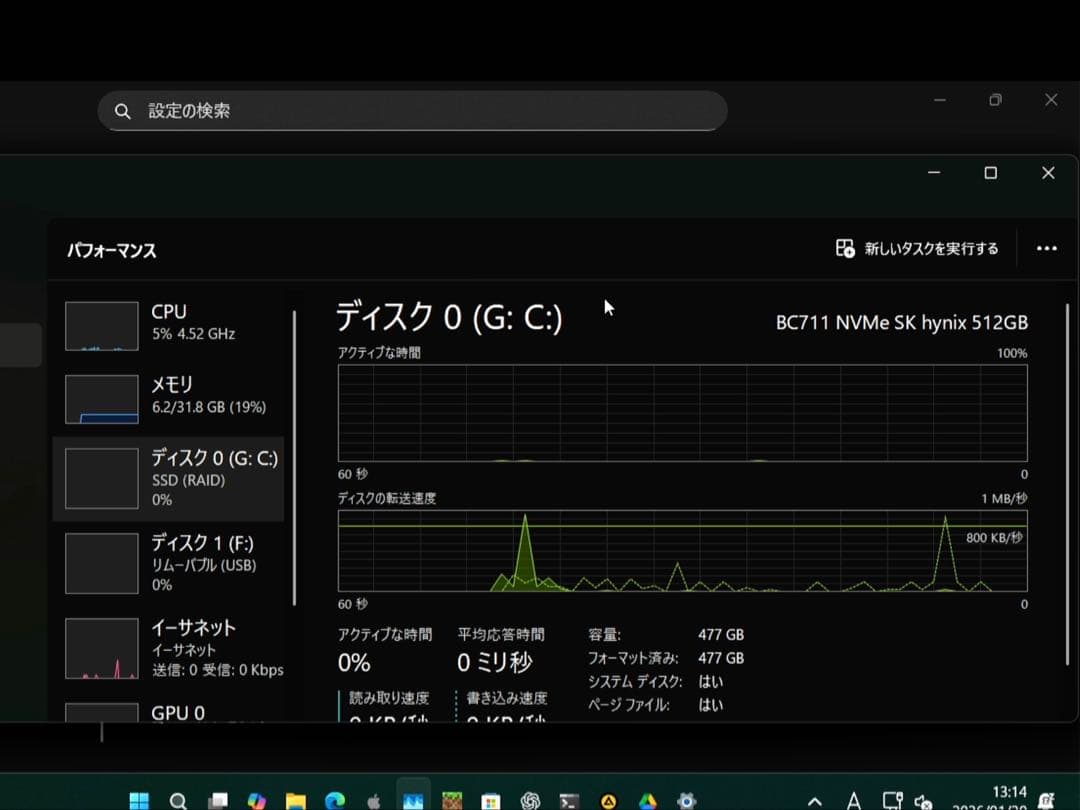The height and width of the screenshot is (810, 1080).
Task: Open File Explorer from the taskbar
Action: pyautogui.click(x=295, y=800)
